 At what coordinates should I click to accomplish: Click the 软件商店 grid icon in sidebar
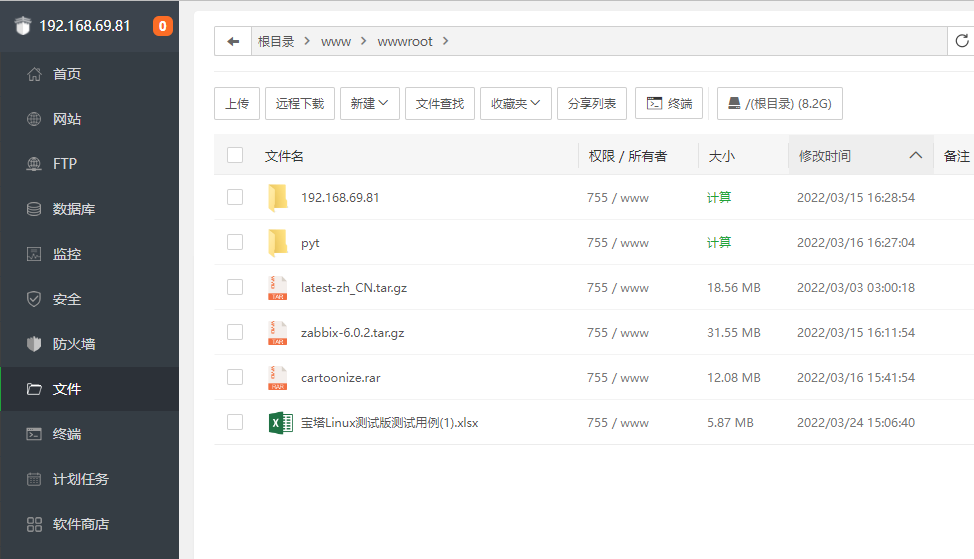click(x=34, y=524)
